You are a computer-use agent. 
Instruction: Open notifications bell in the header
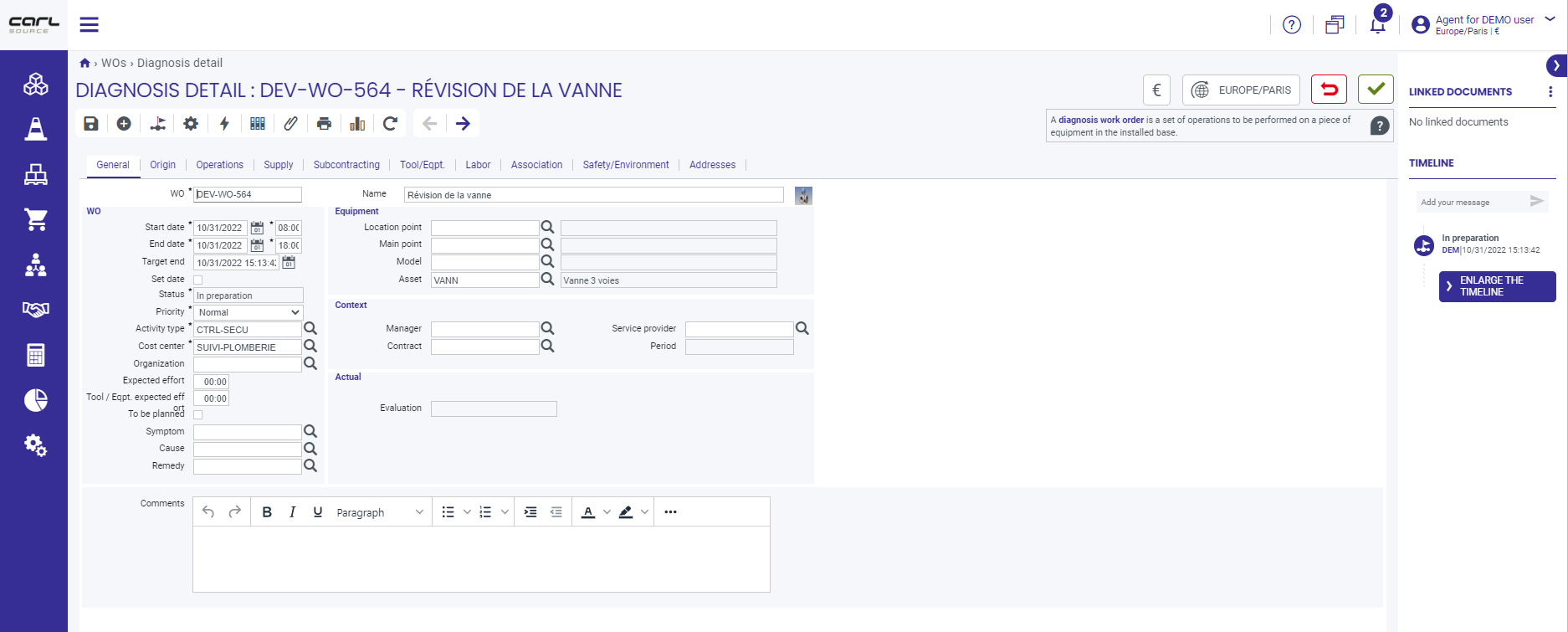coord(1377,24)
